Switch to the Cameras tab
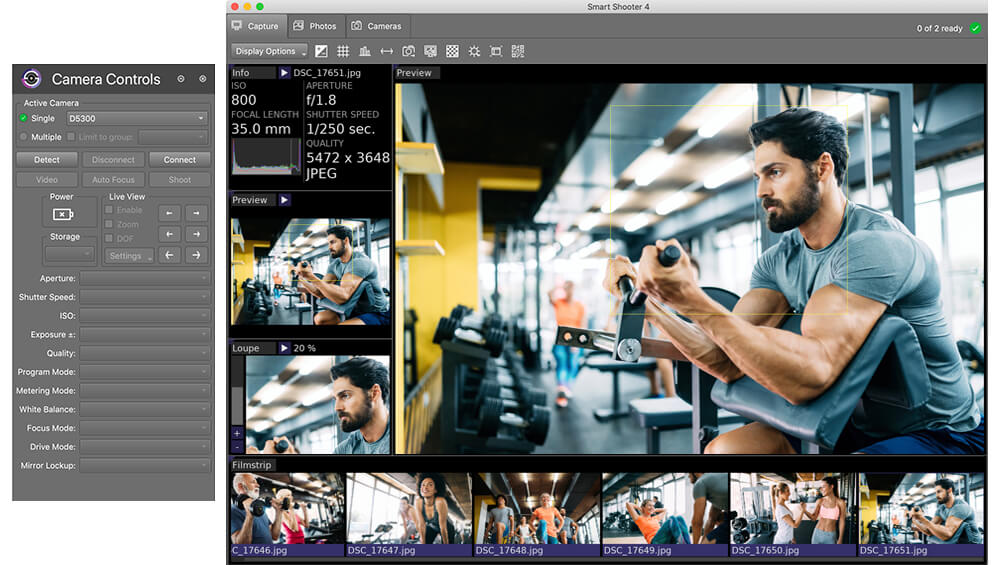The image size is (1000, 565). point(377,26)
